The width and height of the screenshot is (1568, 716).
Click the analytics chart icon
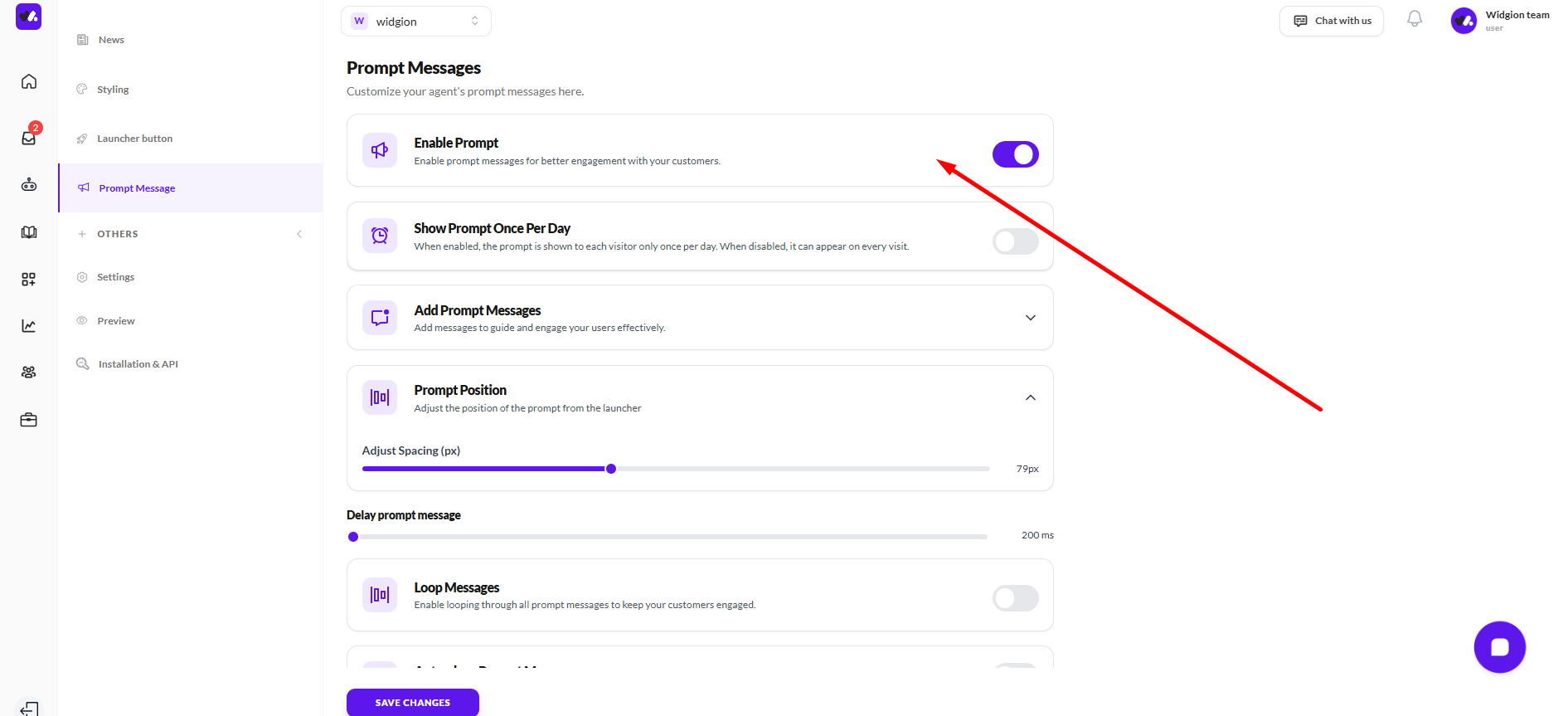[29, 326]
